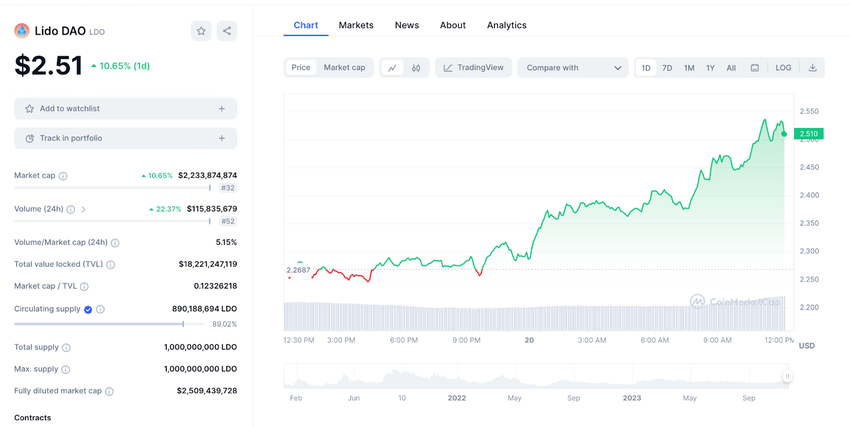Open the Compare with dropdown
Image resolution: width=850 pixels, height=427 pixels.
573,68
